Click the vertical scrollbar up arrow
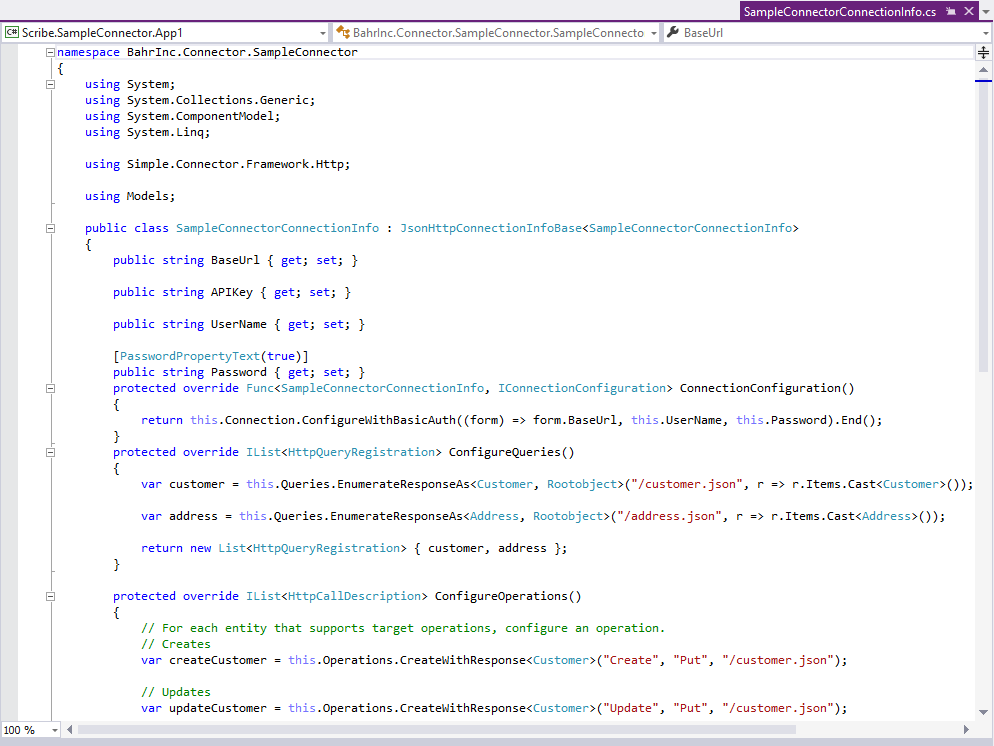 tap(983, 70)
